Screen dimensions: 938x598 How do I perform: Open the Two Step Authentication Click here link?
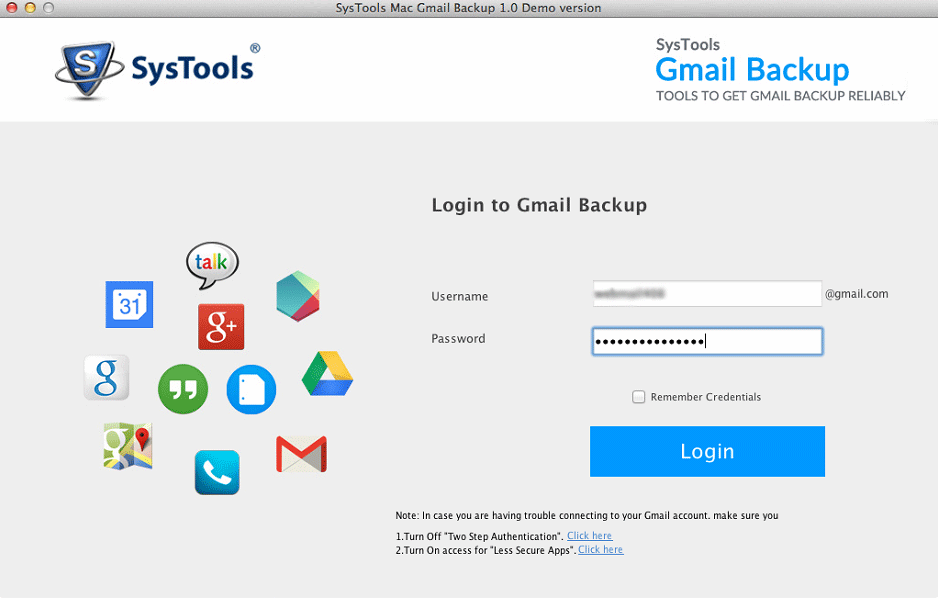[589, 535]
